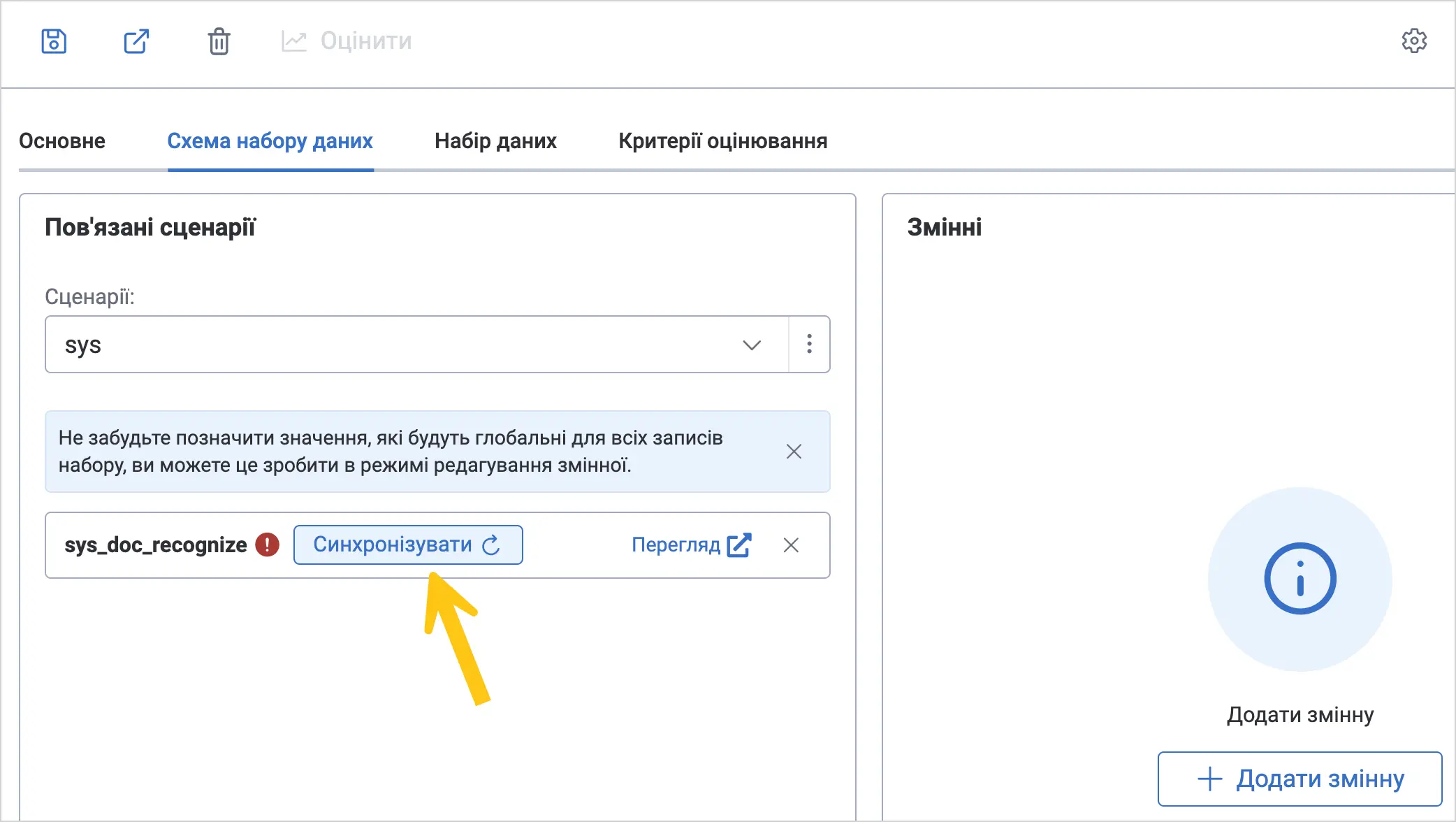The height and width of the screenshot is (822, 1456).
Task: Click the refresh icon in Синхронізувати button
Action: (x=491, y=545)
